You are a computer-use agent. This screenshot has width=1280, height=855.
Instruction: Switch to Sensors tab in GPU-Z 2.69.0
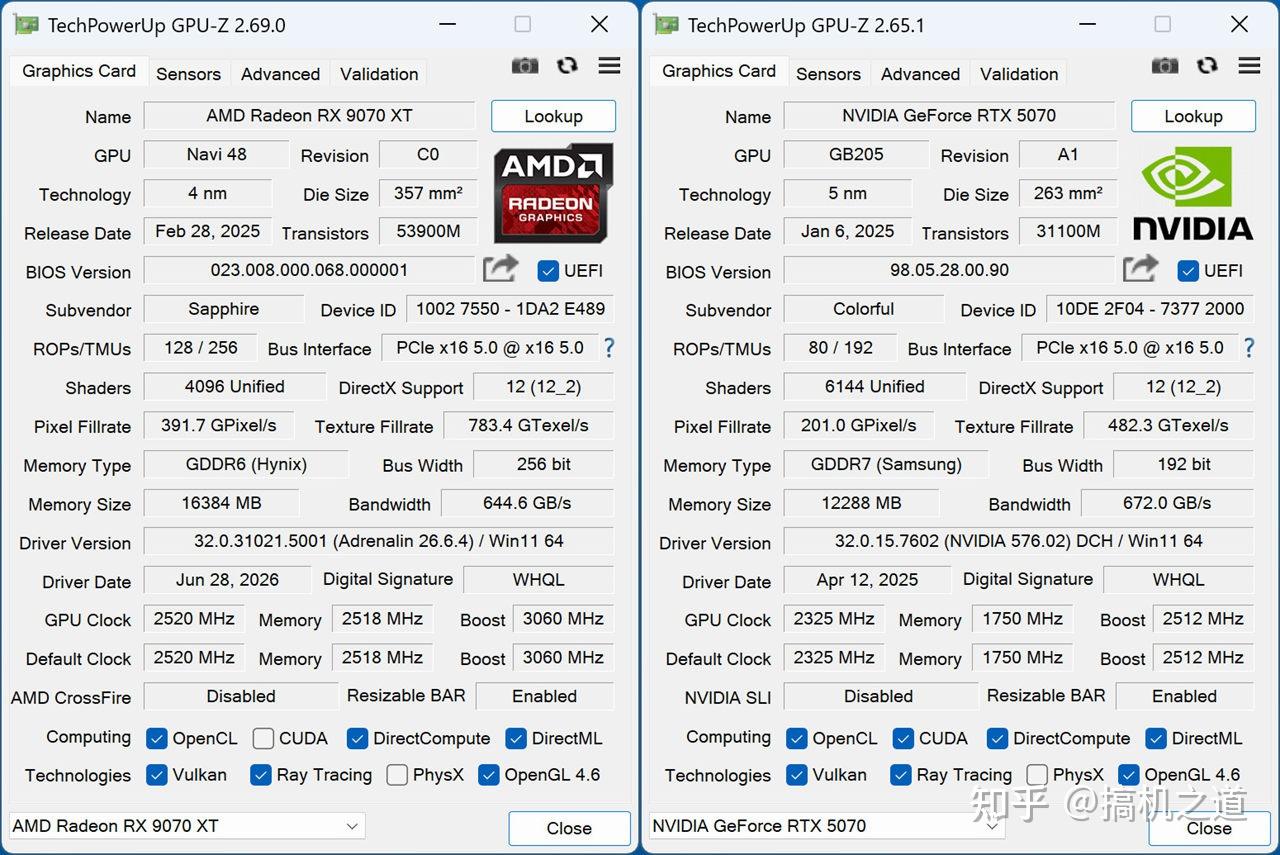188,74
